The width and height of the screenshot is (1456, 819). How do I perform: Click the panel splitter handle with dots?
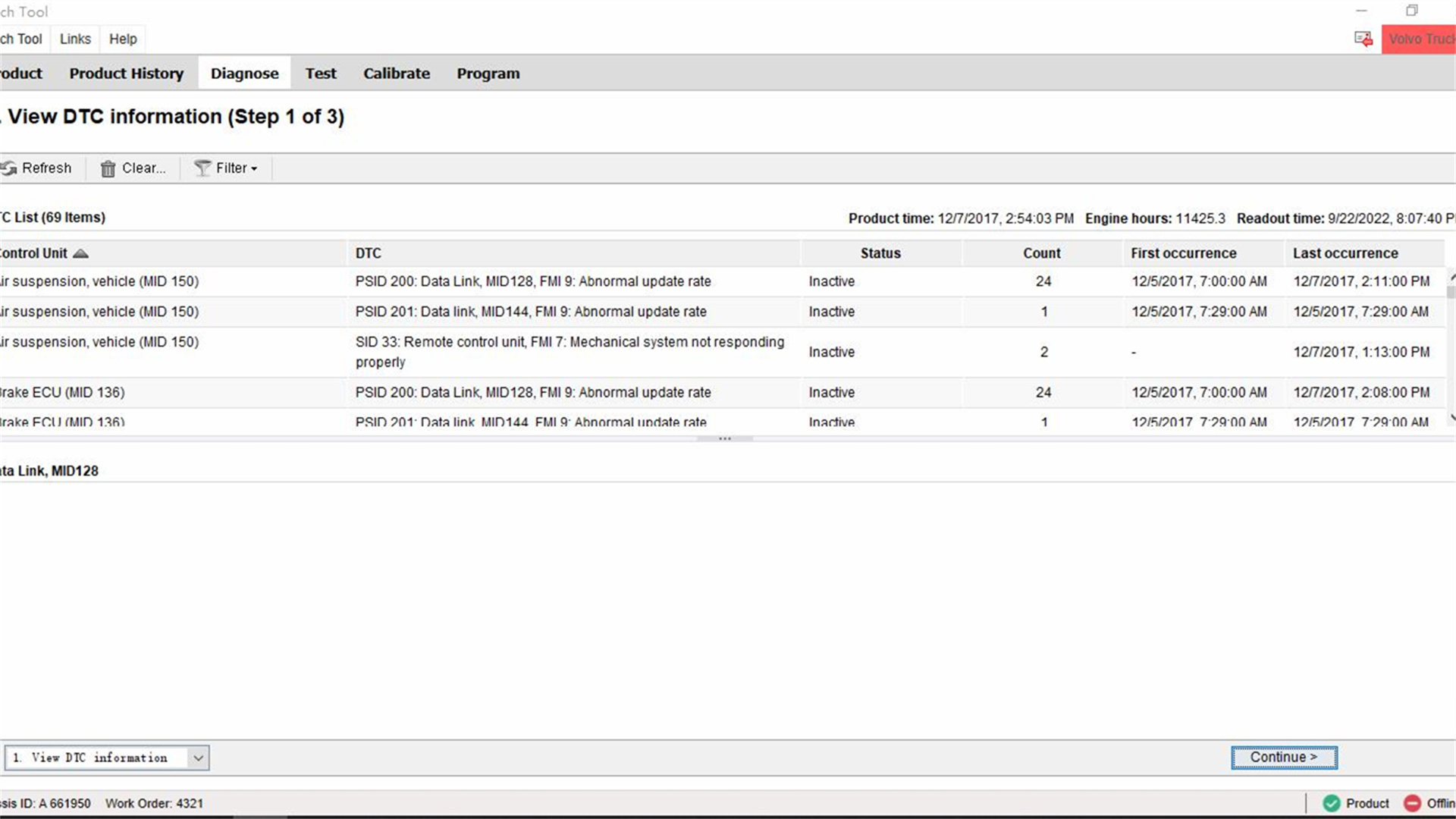[725, 438]
